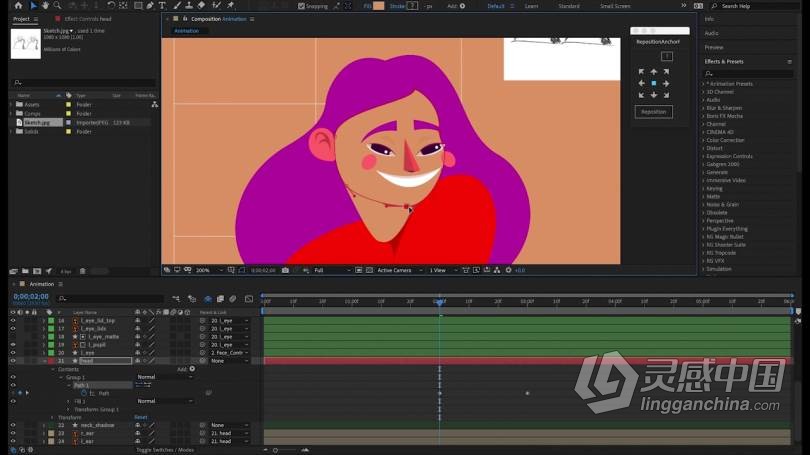Image resolution: width=810 pixels, height=455 pixels.
Task: Select the Learn workspace
Action: pyautogui.click(x=532, y=6)
